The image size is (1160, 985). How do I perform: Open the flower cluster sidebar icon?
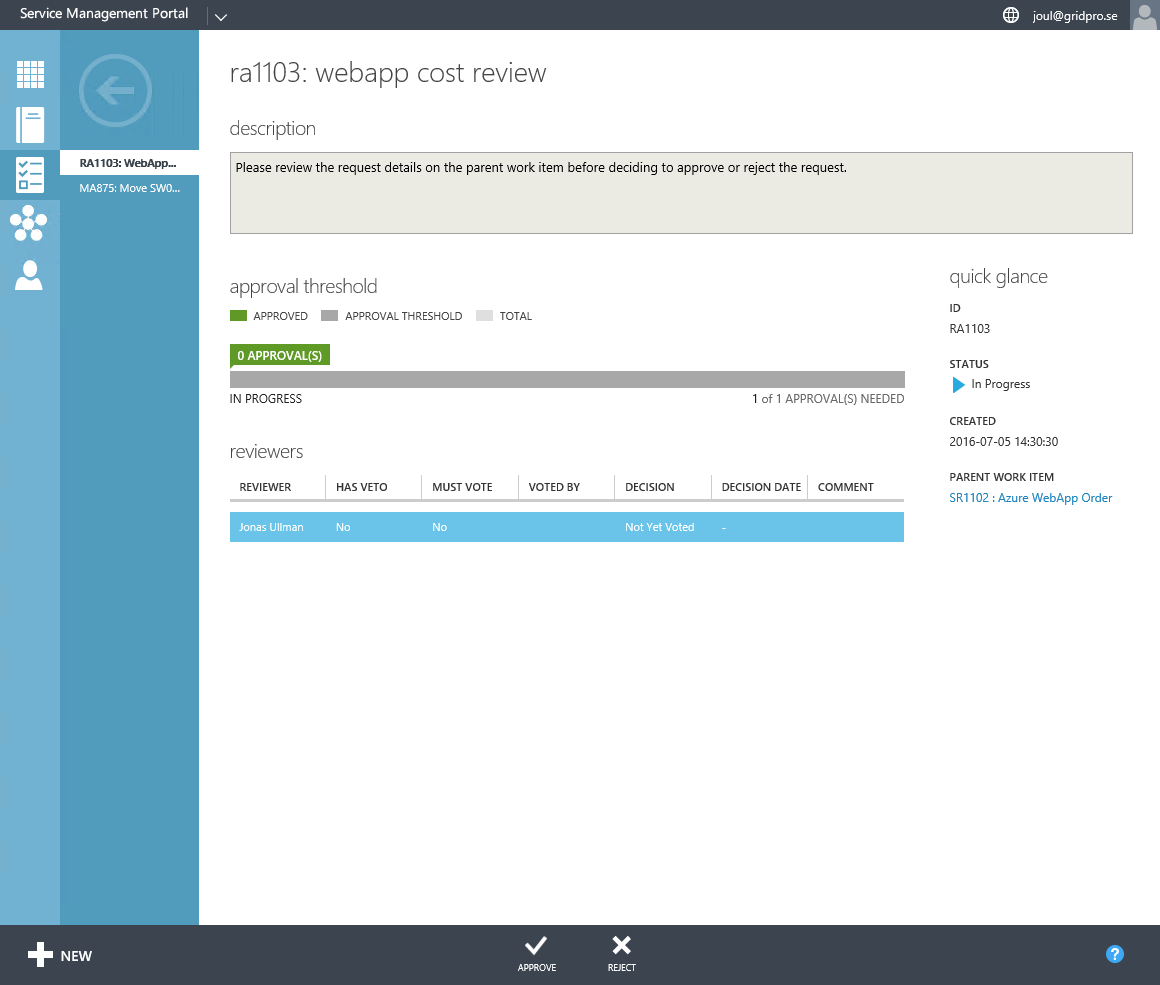click(29, 223)
